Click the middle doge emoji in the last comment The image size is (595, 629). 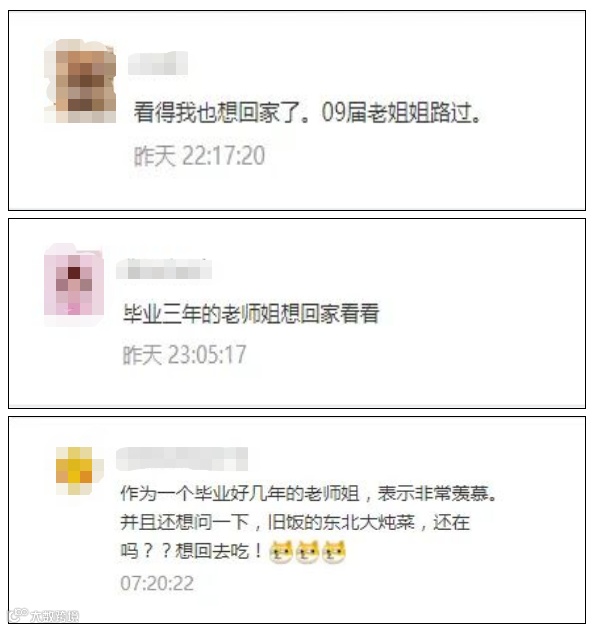pyautogui.click(x=307, y=552)
